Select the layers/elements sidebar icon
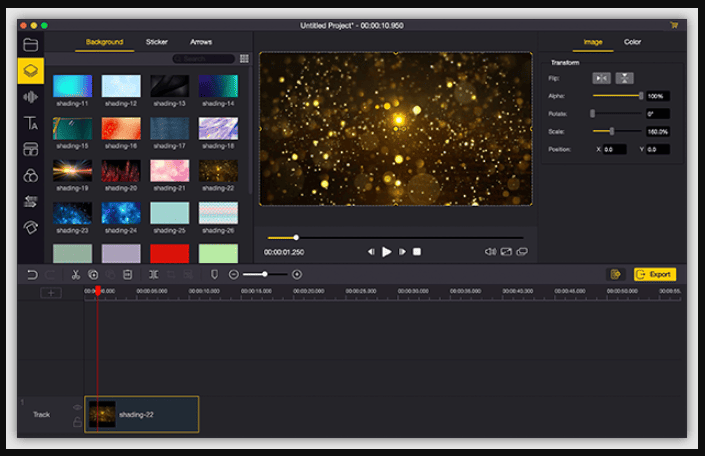 click(31, 71)
